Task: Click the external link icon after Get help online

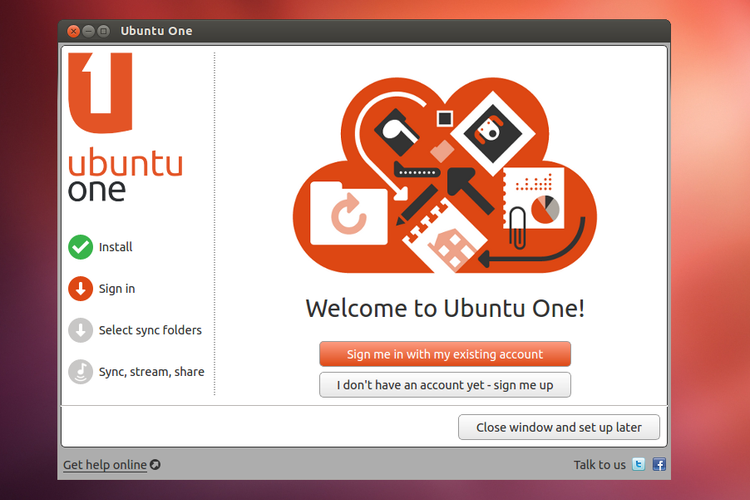Action: (155, 465)
